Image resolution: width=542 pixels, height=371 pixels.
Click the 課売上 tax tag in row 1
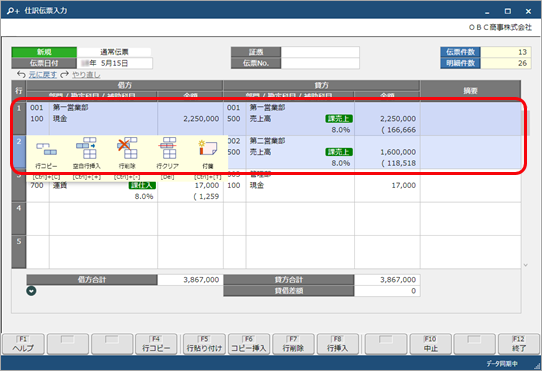(x=339, y=119)
